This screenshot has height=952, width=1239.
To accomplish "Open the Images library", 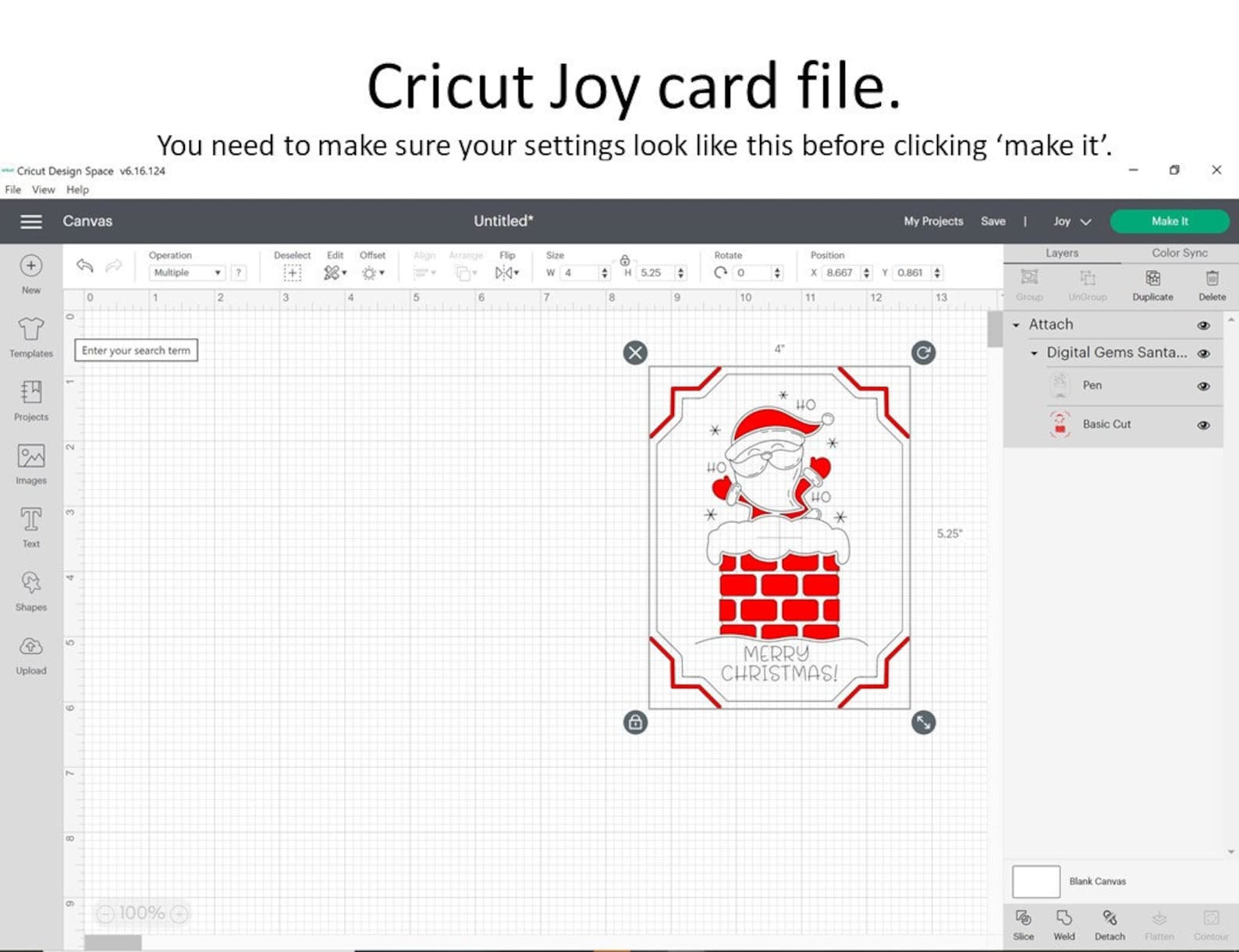I will pos(31,464).
